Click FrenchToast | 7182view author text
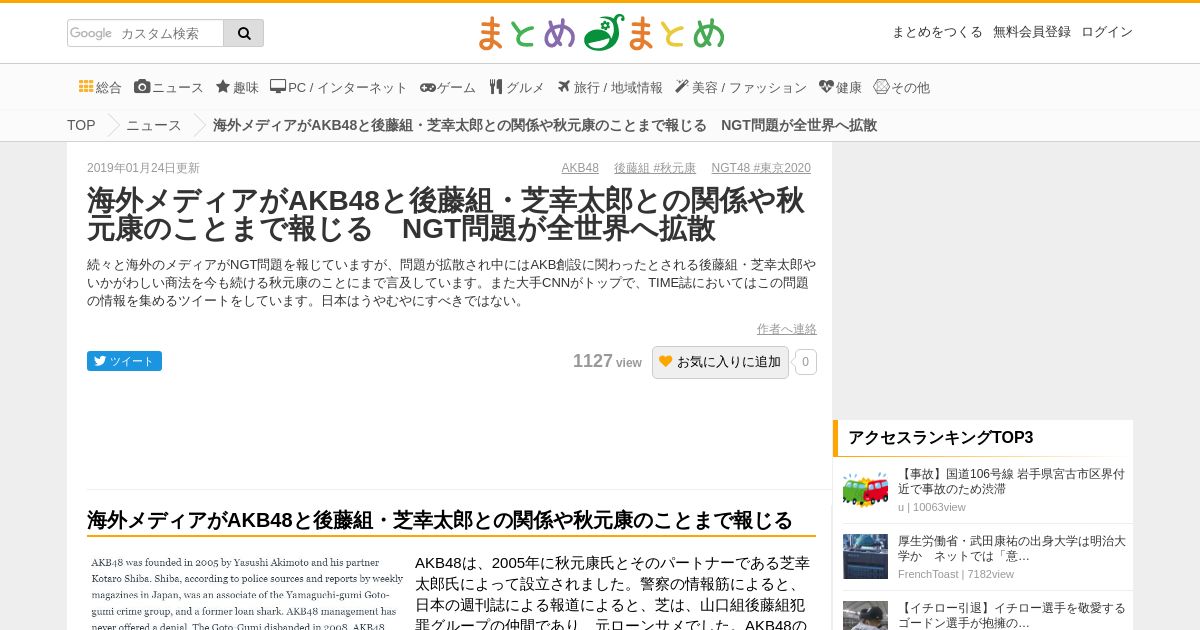 click(x=956, y=574)
